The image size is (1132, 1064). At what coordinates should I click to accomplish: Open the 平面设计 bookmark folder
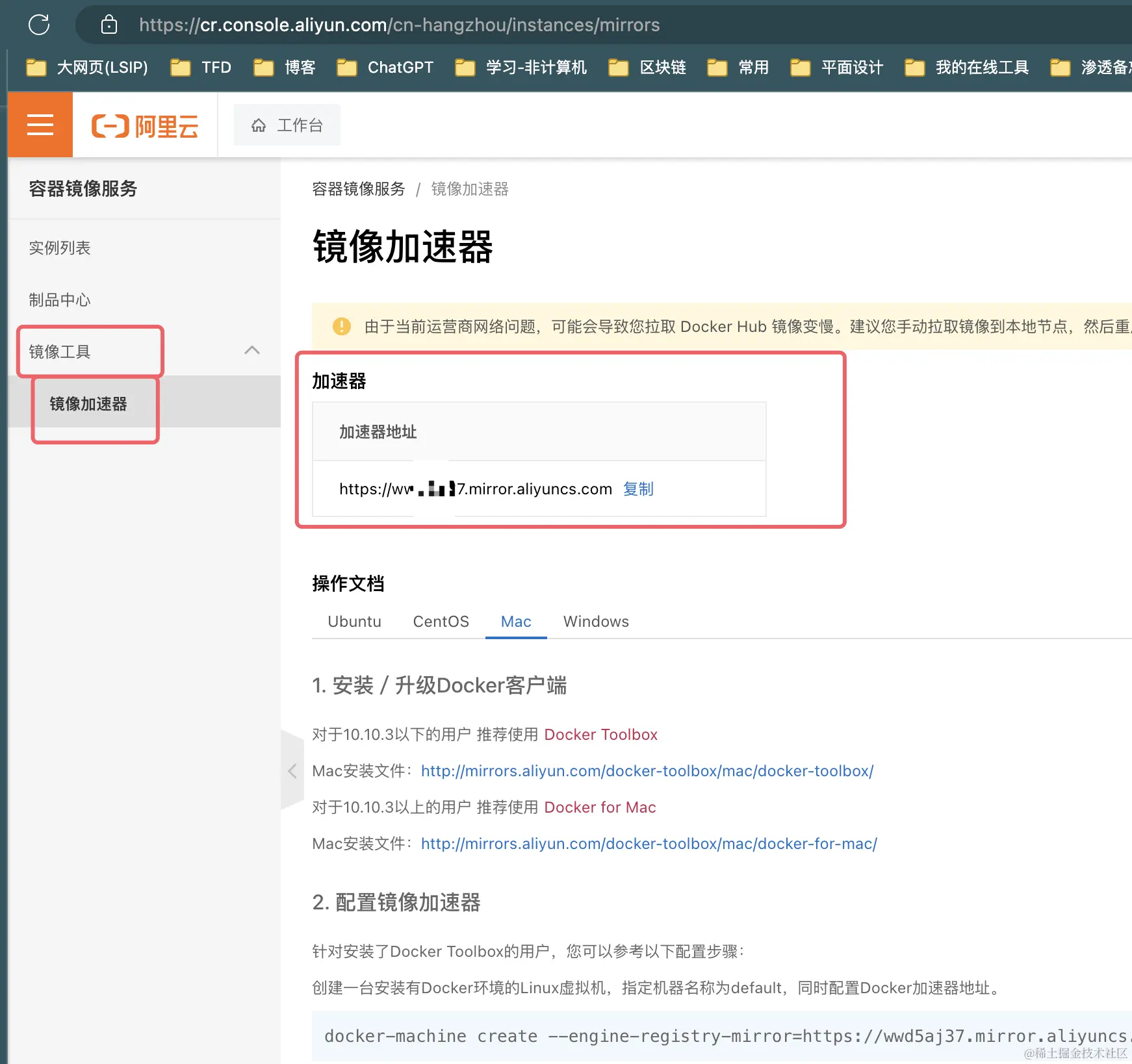click(x=837, y=68)
